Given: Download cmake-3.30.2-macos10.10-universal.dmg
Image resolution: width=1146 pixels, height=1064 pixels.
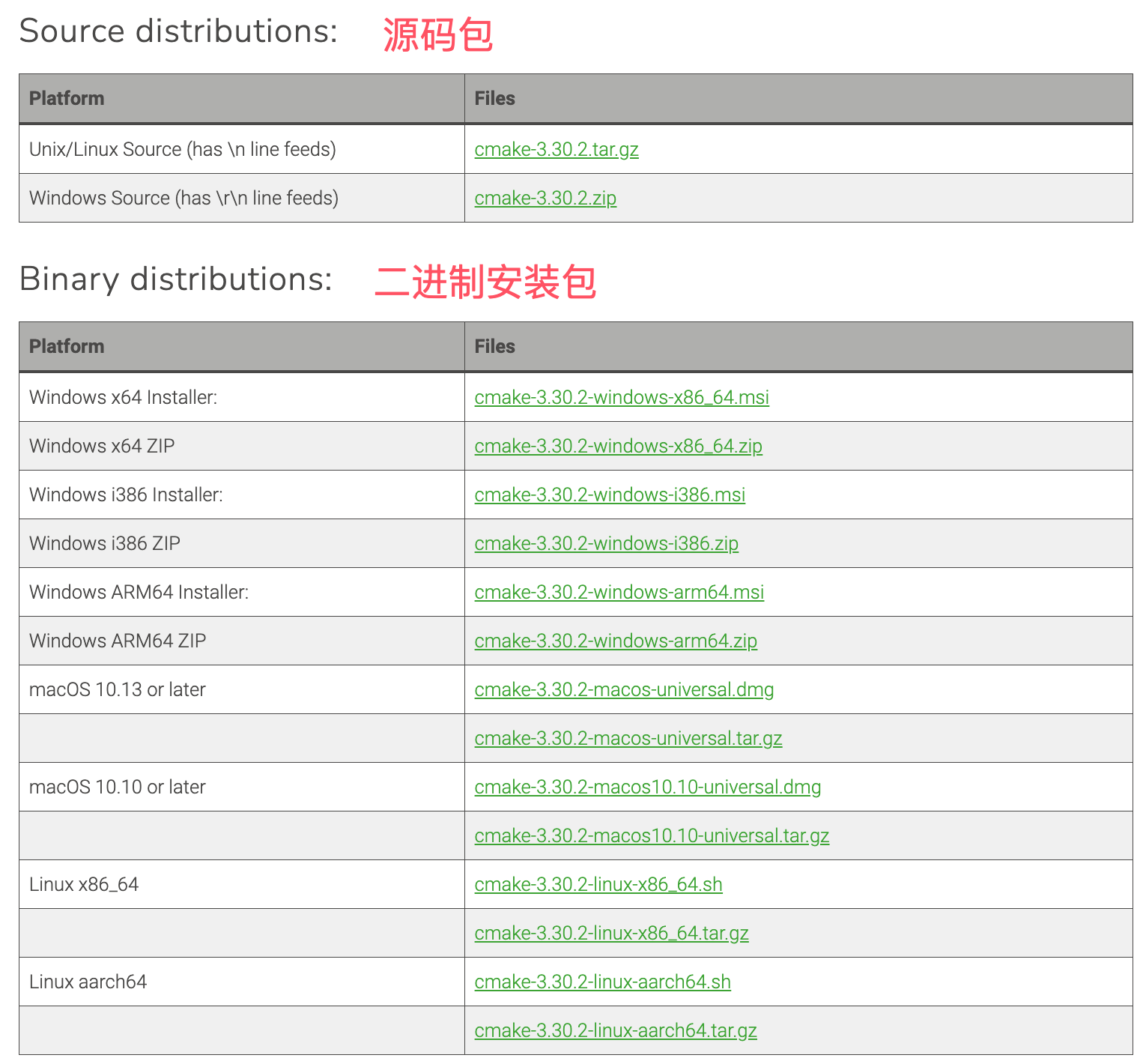Looking at the screenshot, I should [647, 787].
